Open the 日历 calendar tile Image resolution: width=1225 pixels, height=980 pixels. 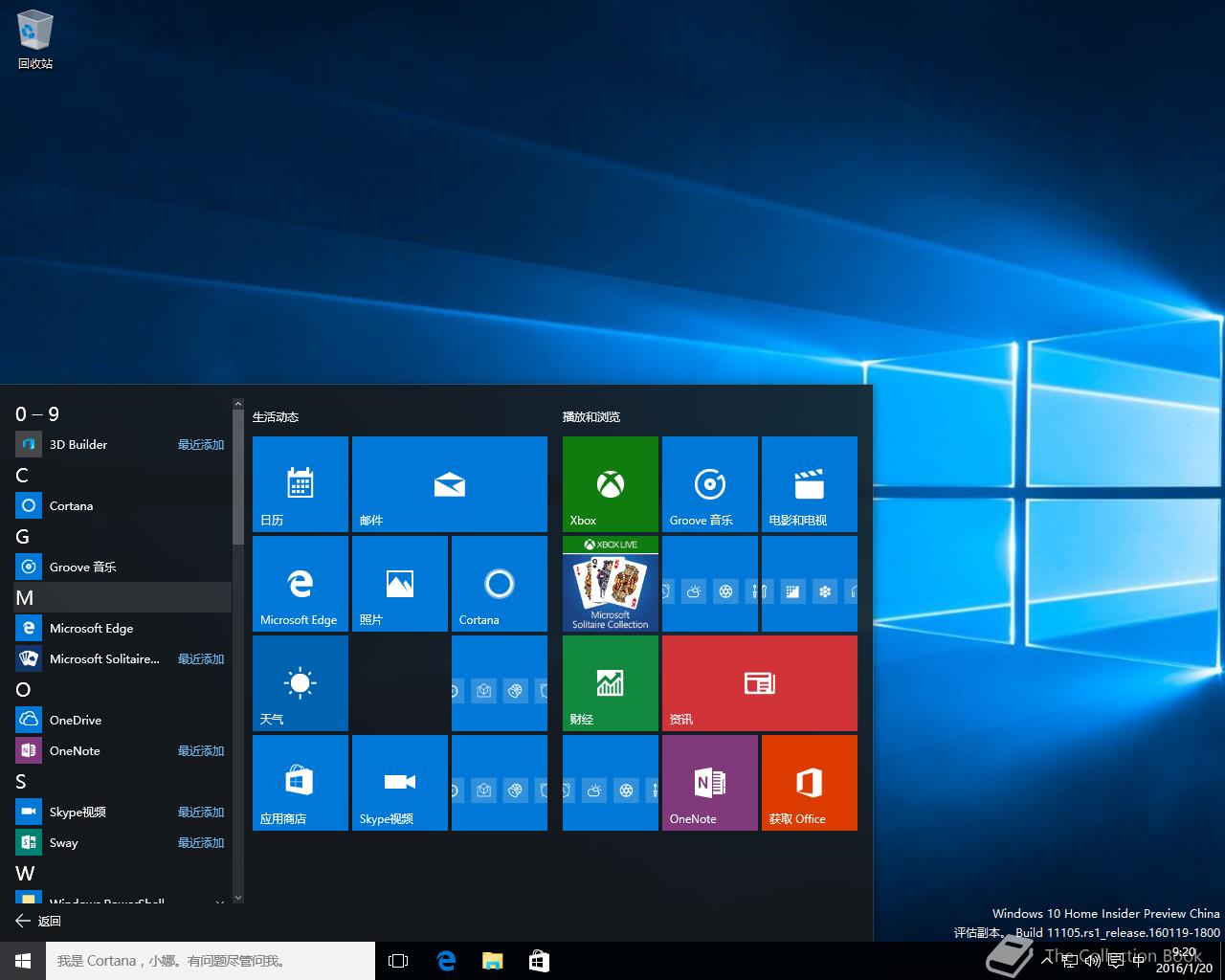301,484
